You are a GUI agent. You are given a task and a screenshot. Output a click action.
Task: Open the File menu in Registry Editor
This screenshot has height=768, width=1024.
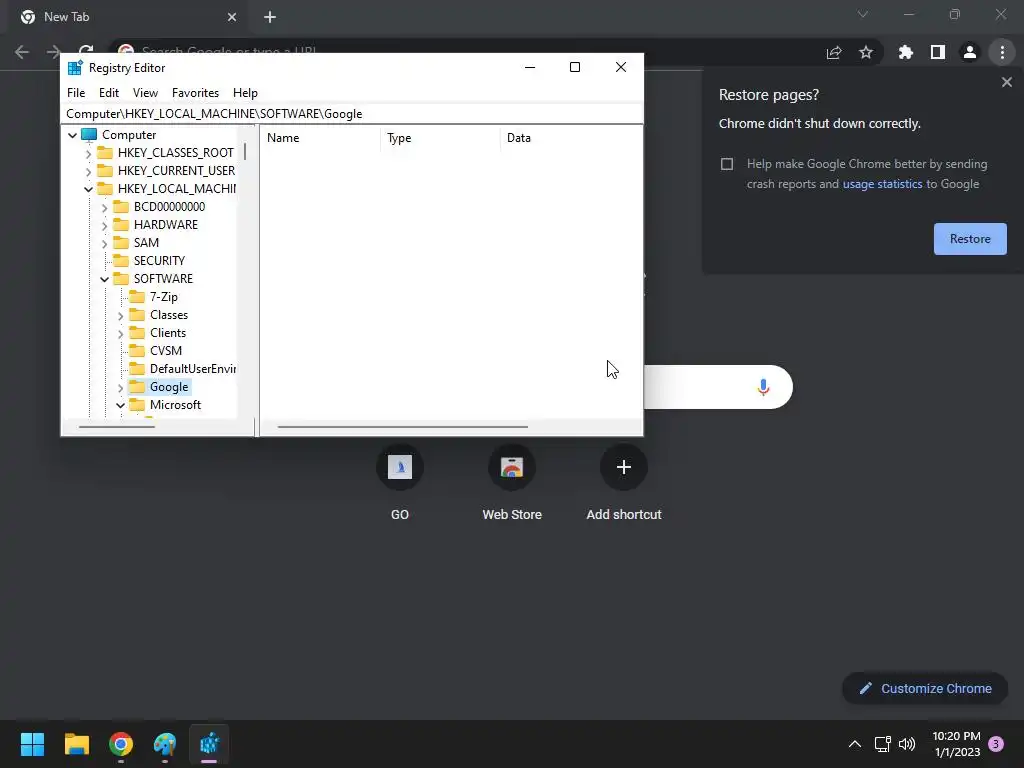(76, 93)
